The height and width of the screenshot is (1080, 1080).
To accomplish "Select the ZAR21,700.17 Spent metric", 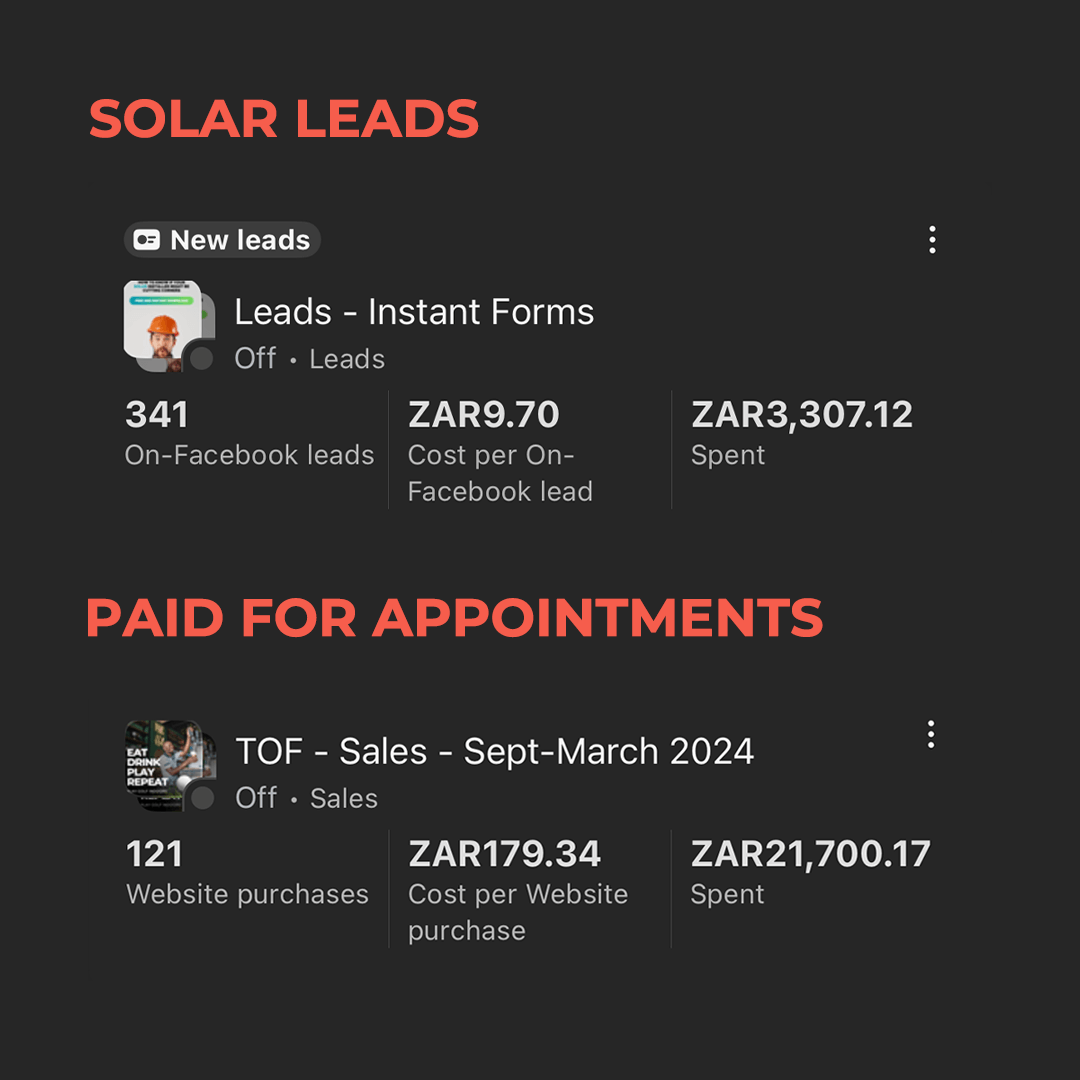I will [x=810, y=854].
